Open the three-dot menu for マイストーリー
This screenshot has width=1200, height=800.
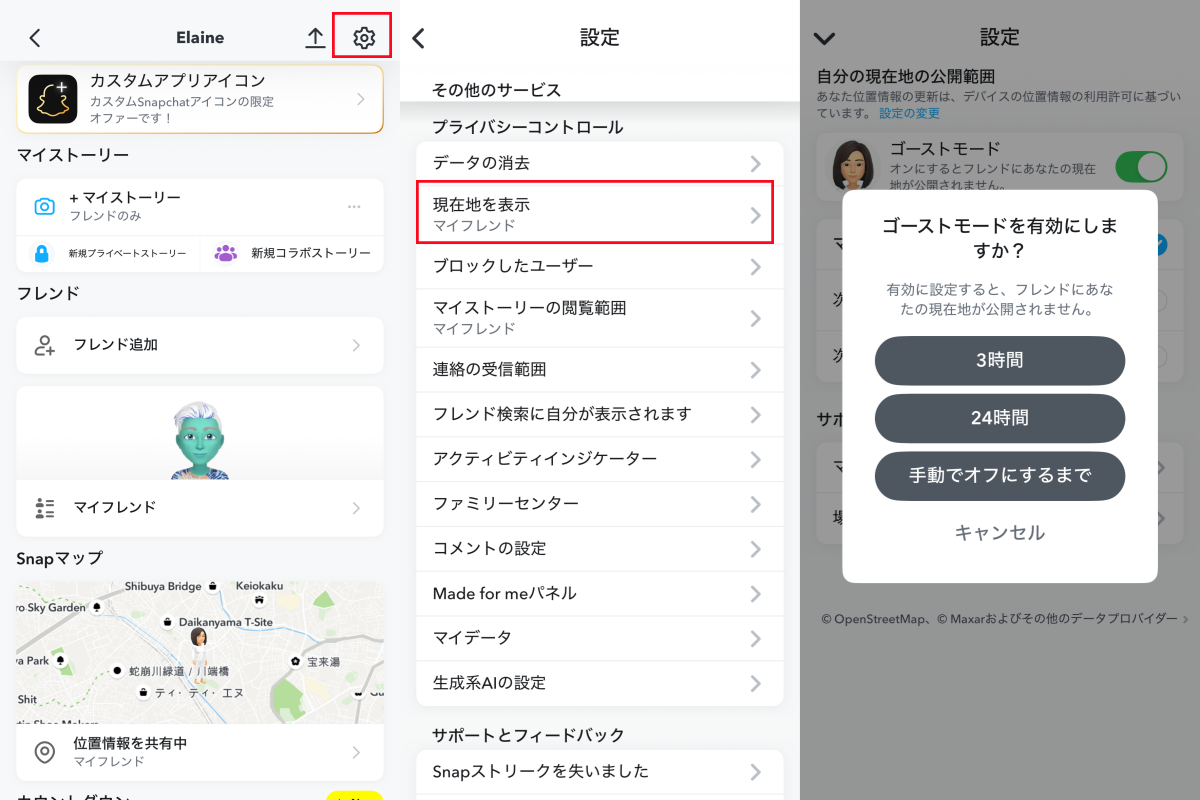[x=354, y=206]
